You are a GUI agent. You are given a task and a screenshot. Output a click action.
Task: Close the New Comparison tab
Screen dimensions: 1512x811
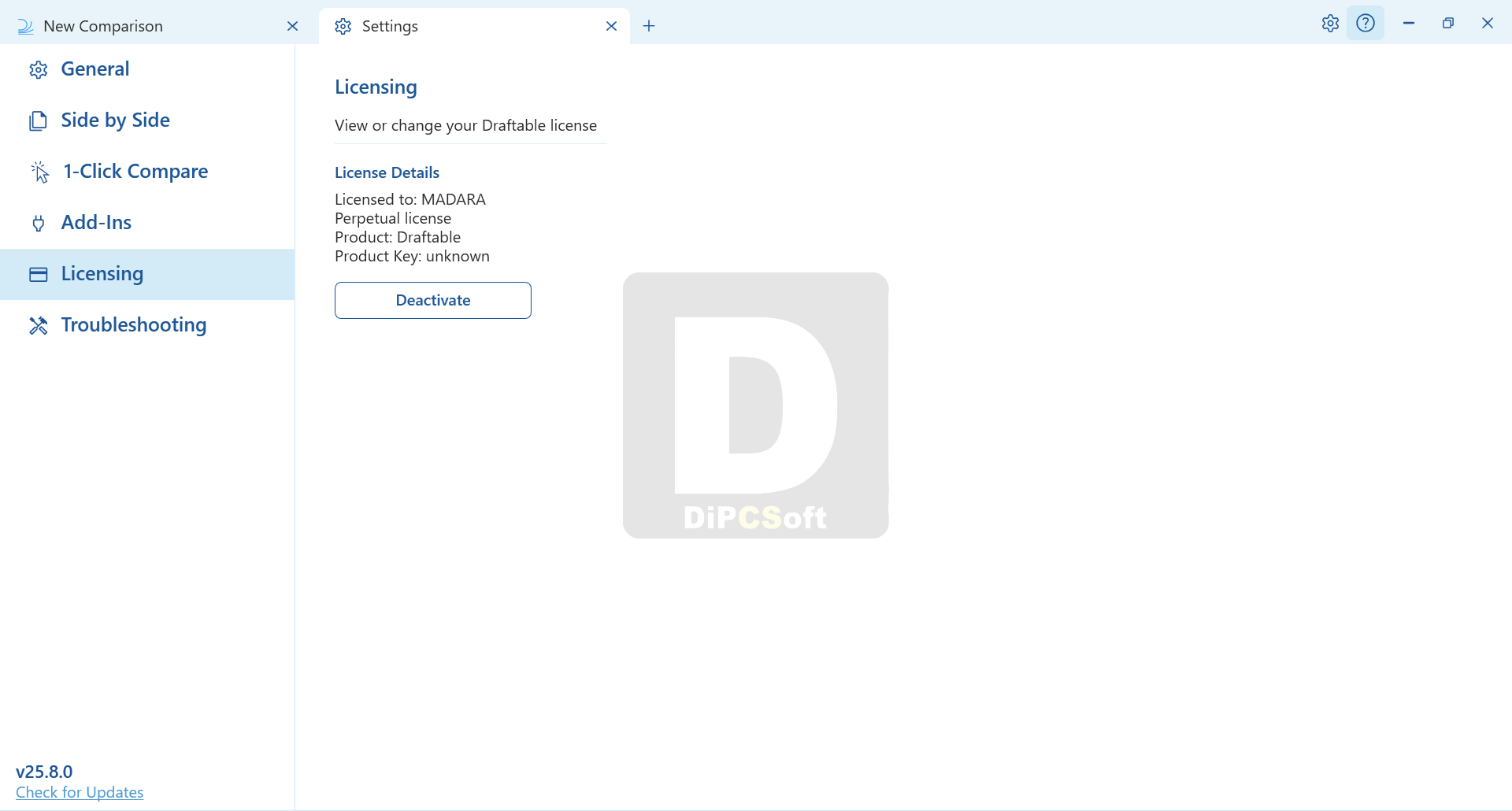(293, 26)
